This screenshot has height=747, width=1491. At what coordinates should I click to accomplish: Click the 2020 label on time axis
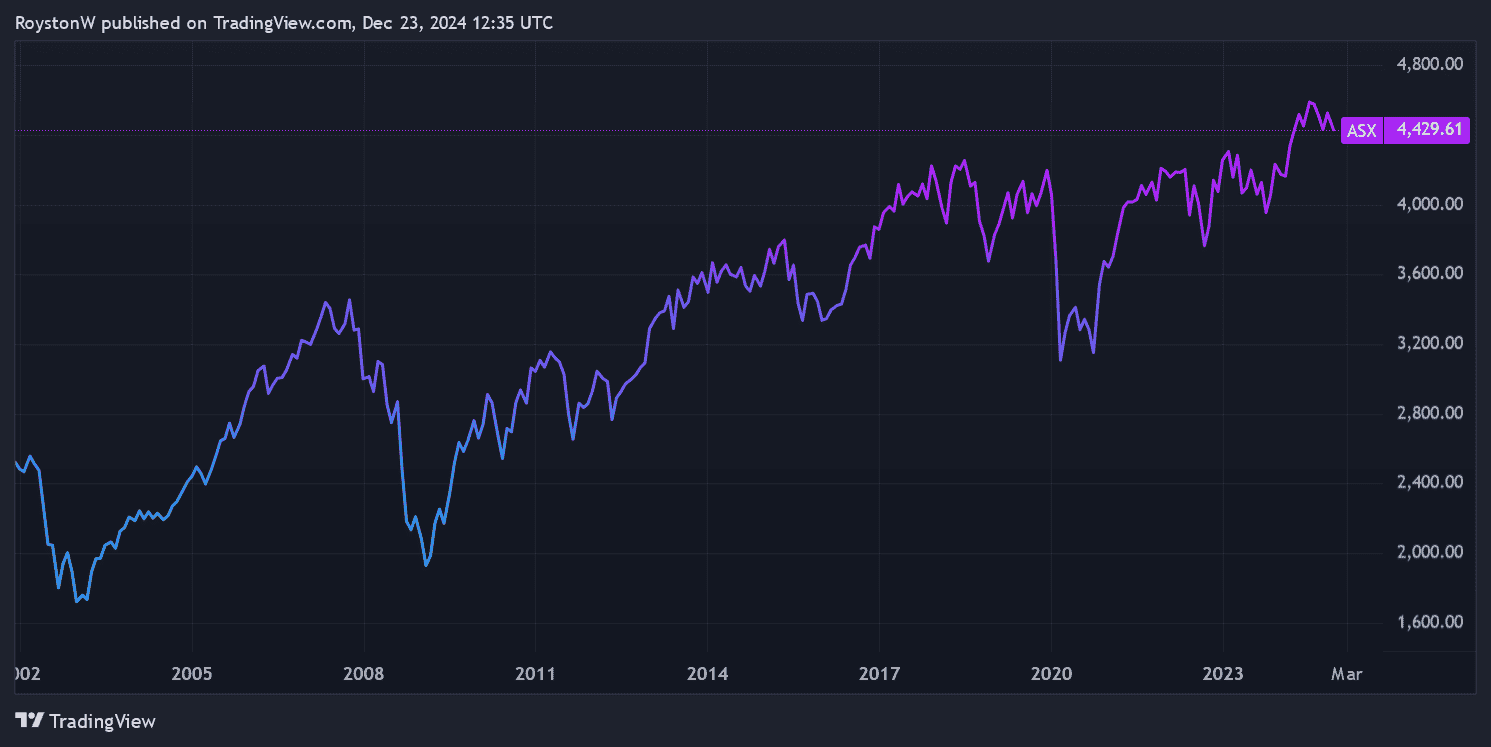coord(1050,674)
